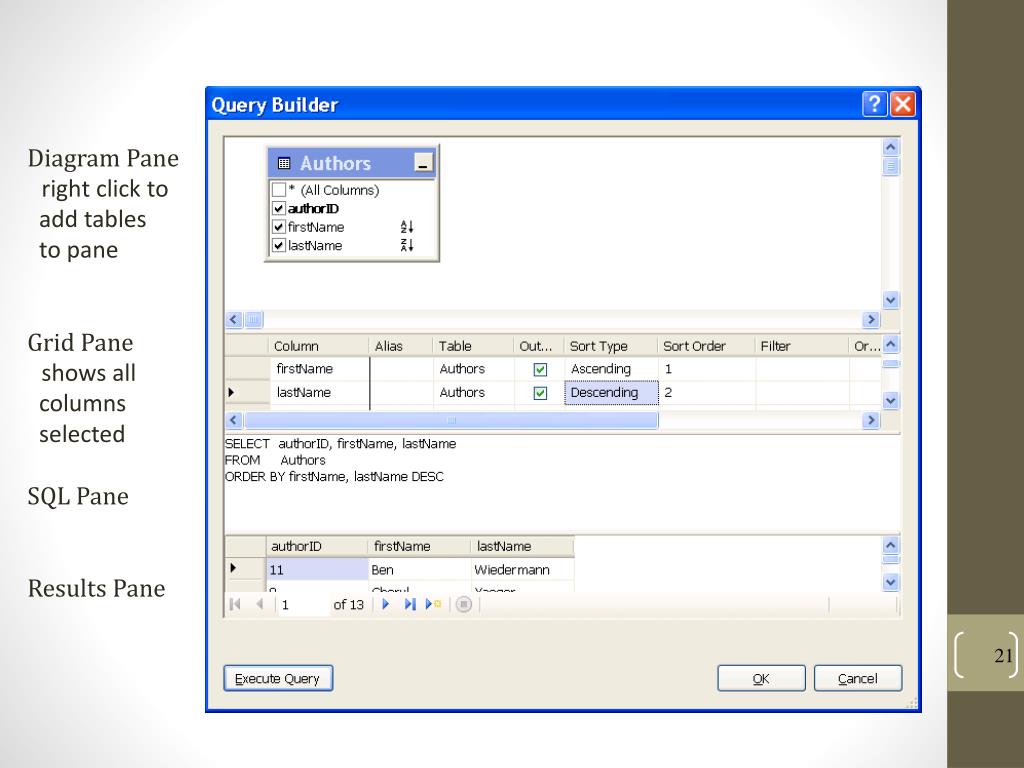Click the Help question mark button
This screenshot has width=1024, height=768.
point(874,105)
